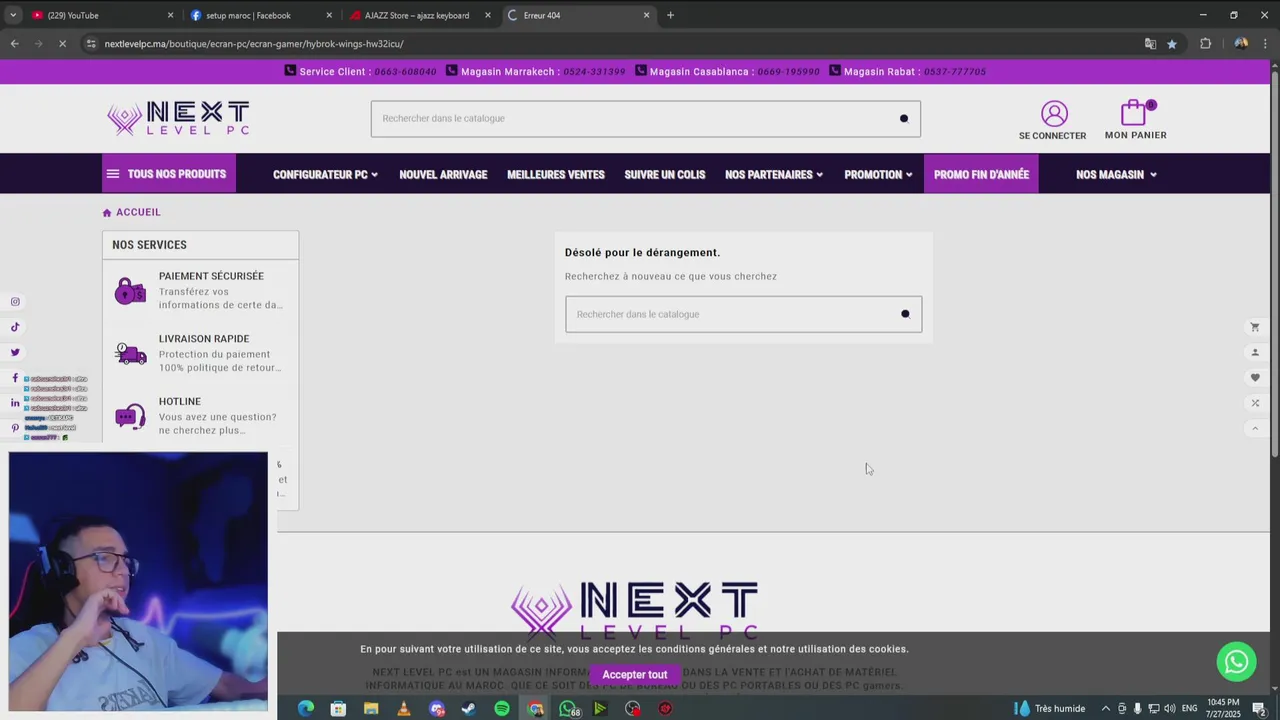Click the browser address bar URL

pos(254,44)
